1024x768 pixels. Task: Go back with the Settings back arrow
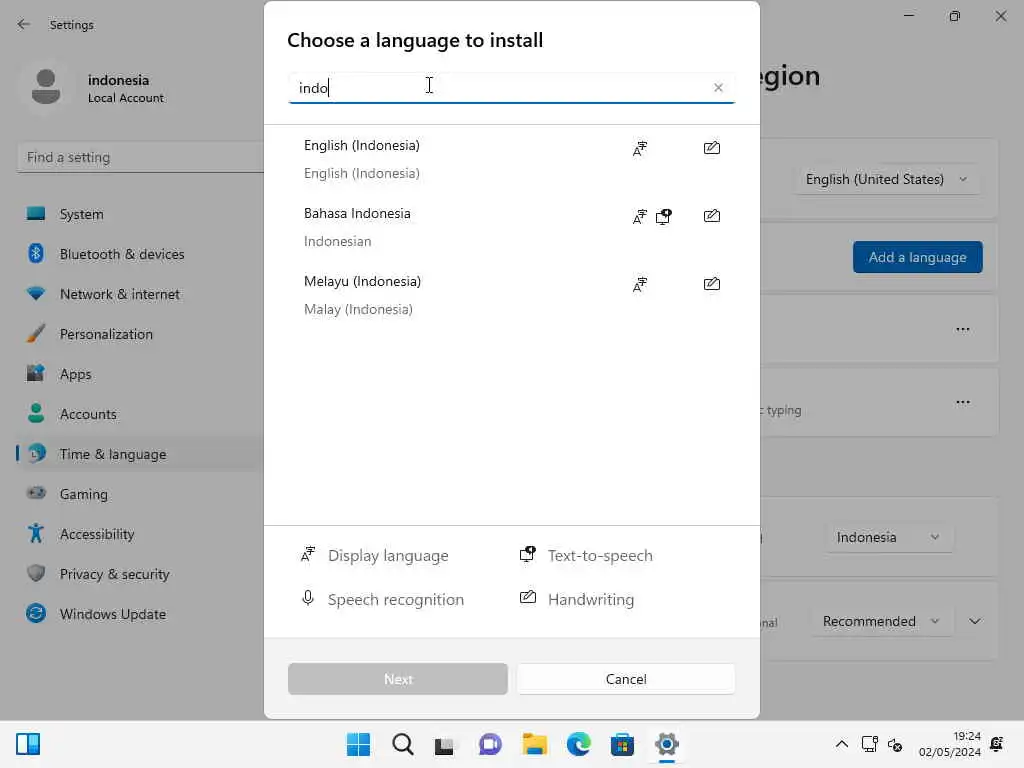24,24
